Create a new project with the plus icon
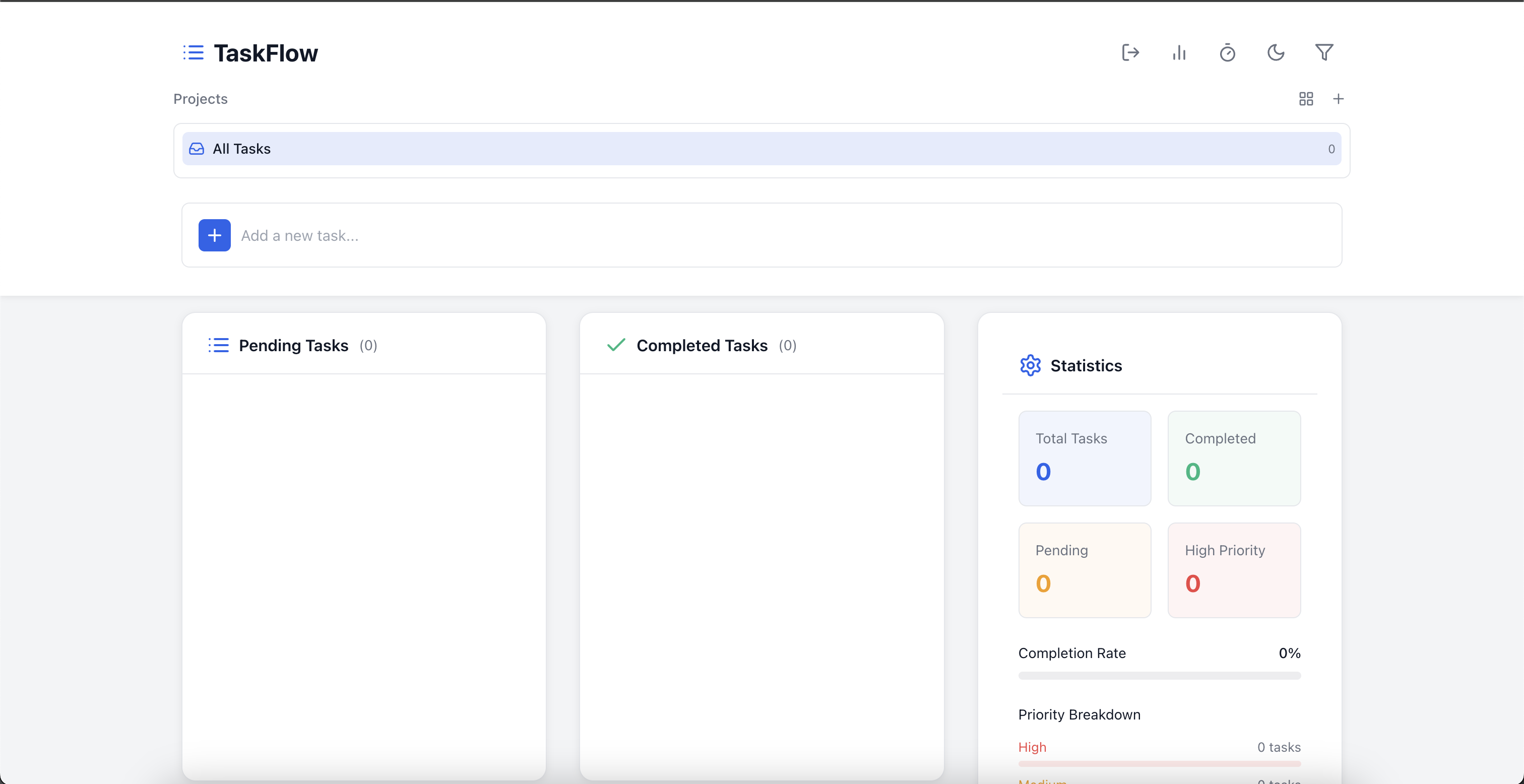Screen dimensions: 1524x784 (x=1339, y=98)
